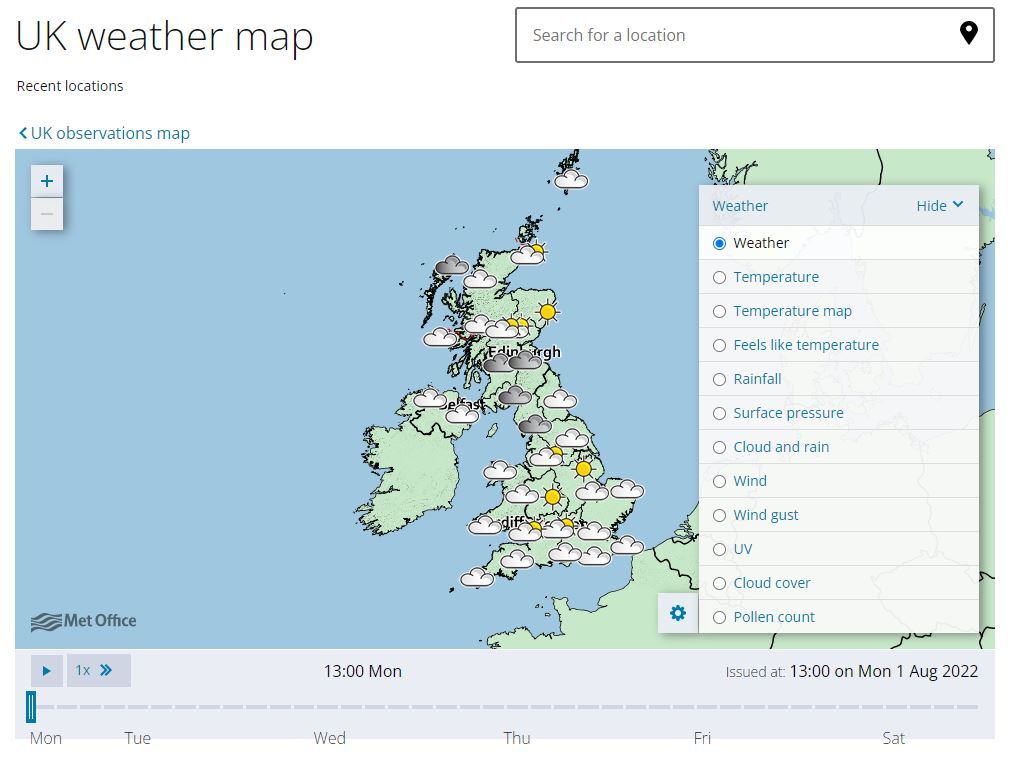
Task: Select the Cloud cover layer option
Action: pos(719,583)
